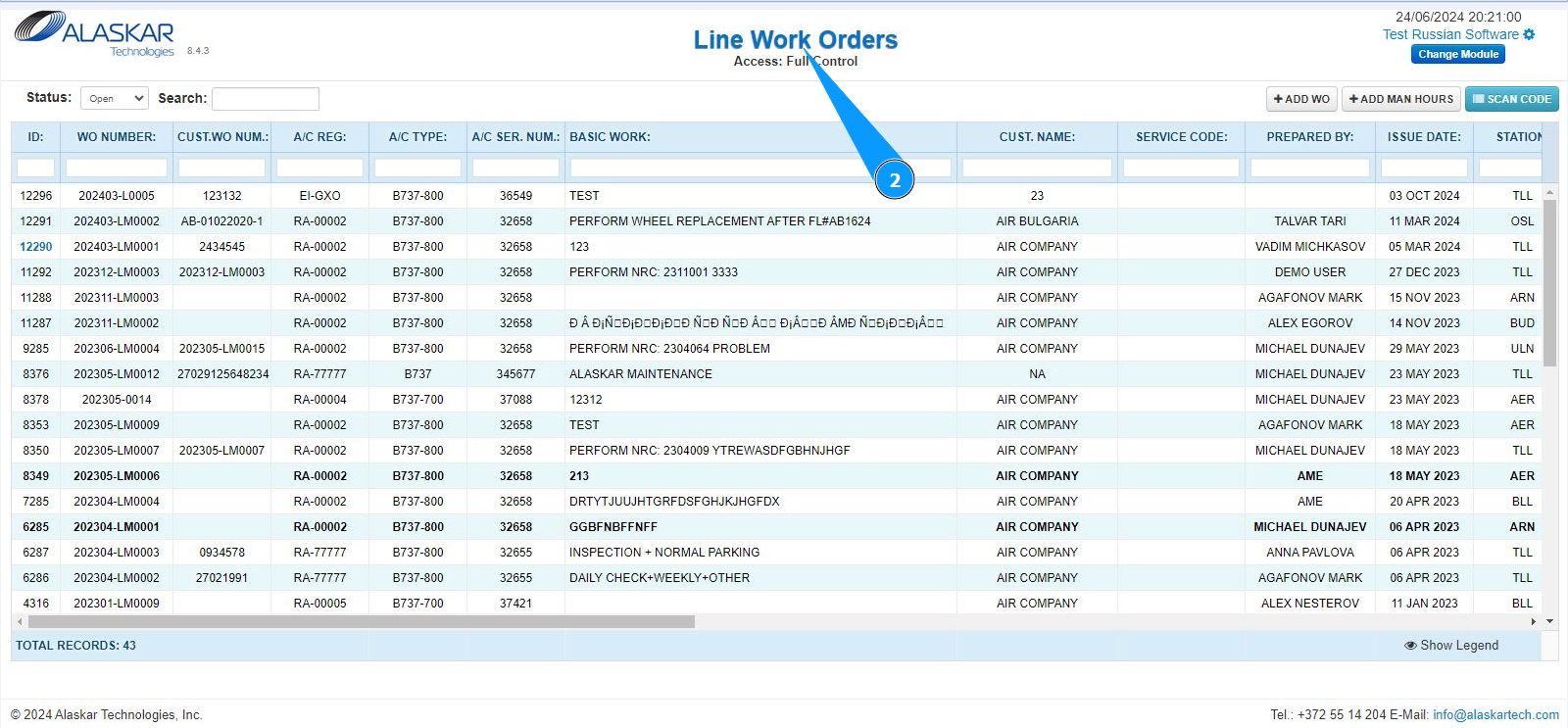Click the WO NUMBER filter field
The width and height of the screenshot is (1568, 728).
tap(117, 168)
